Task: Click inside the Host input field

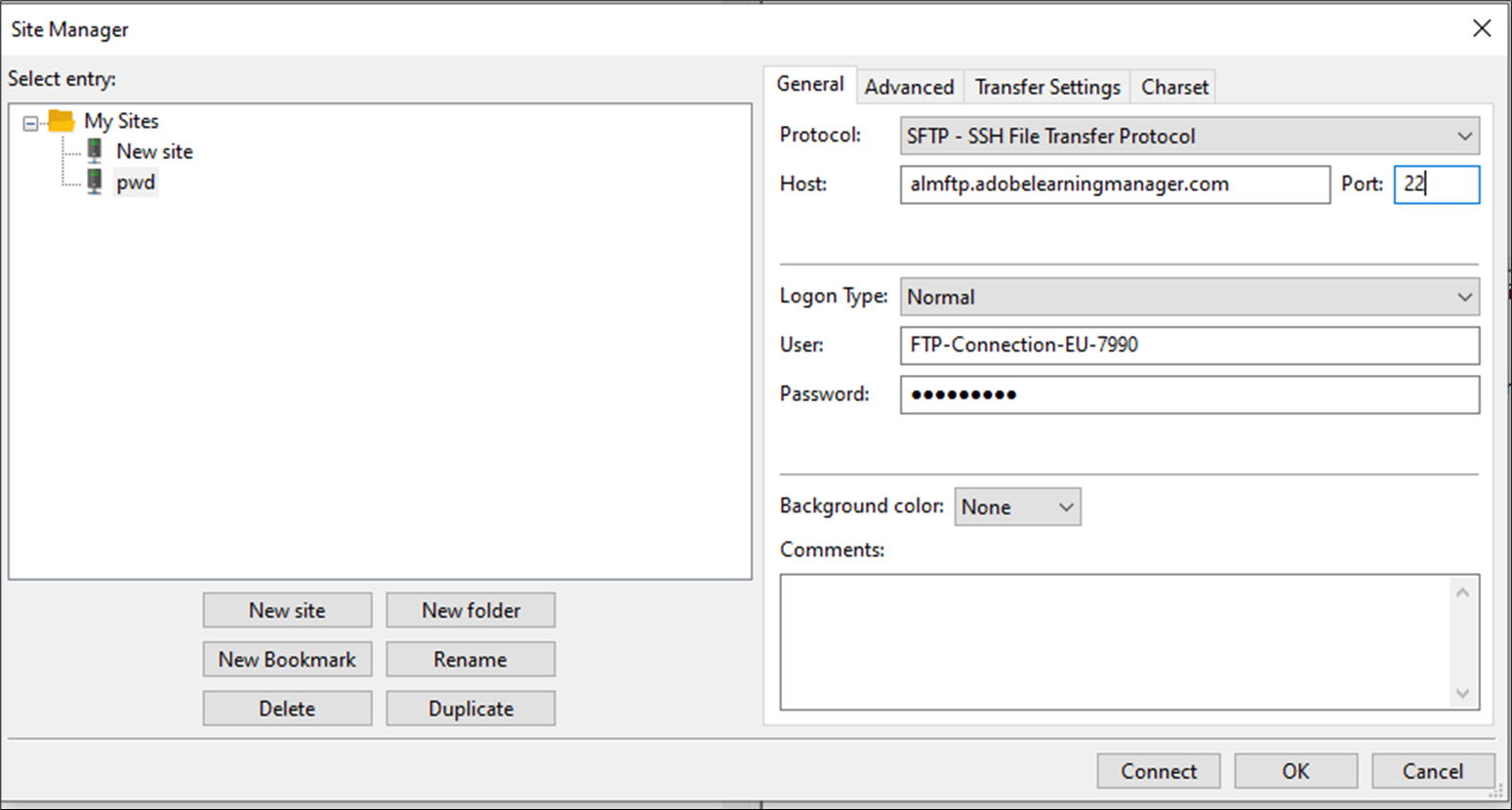Action: click(x=1114, y=184)
